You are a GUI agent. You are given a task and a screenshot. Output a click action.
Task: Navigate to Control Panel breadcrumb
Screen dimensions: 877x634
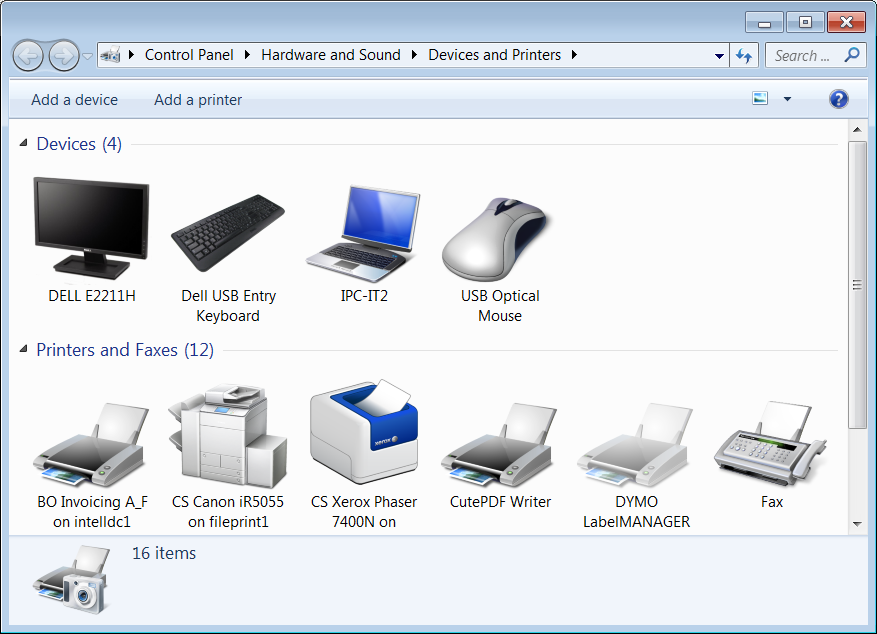[189, 55]
